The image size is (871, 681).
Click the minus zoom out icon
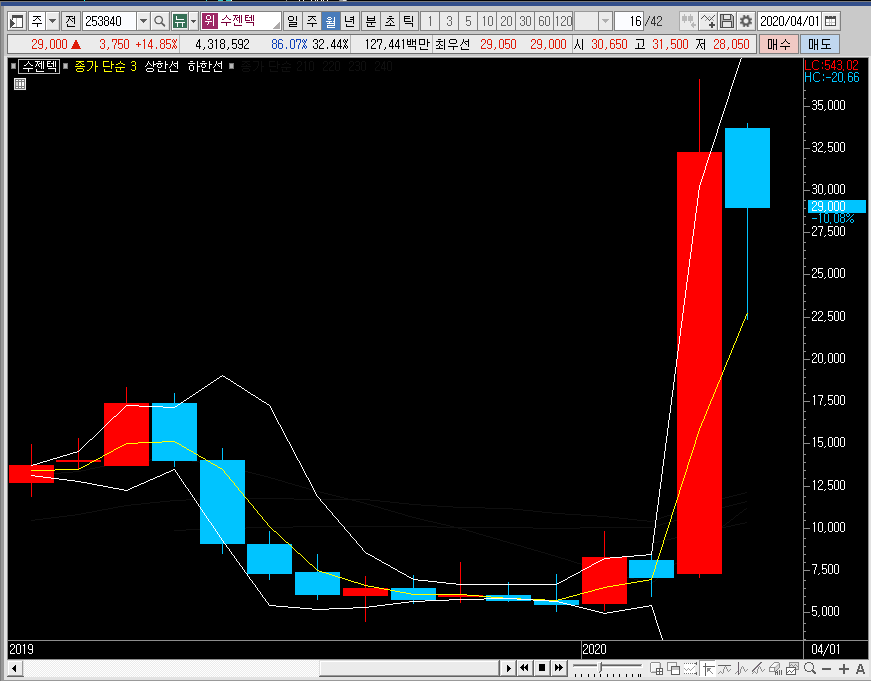[827, 668]
